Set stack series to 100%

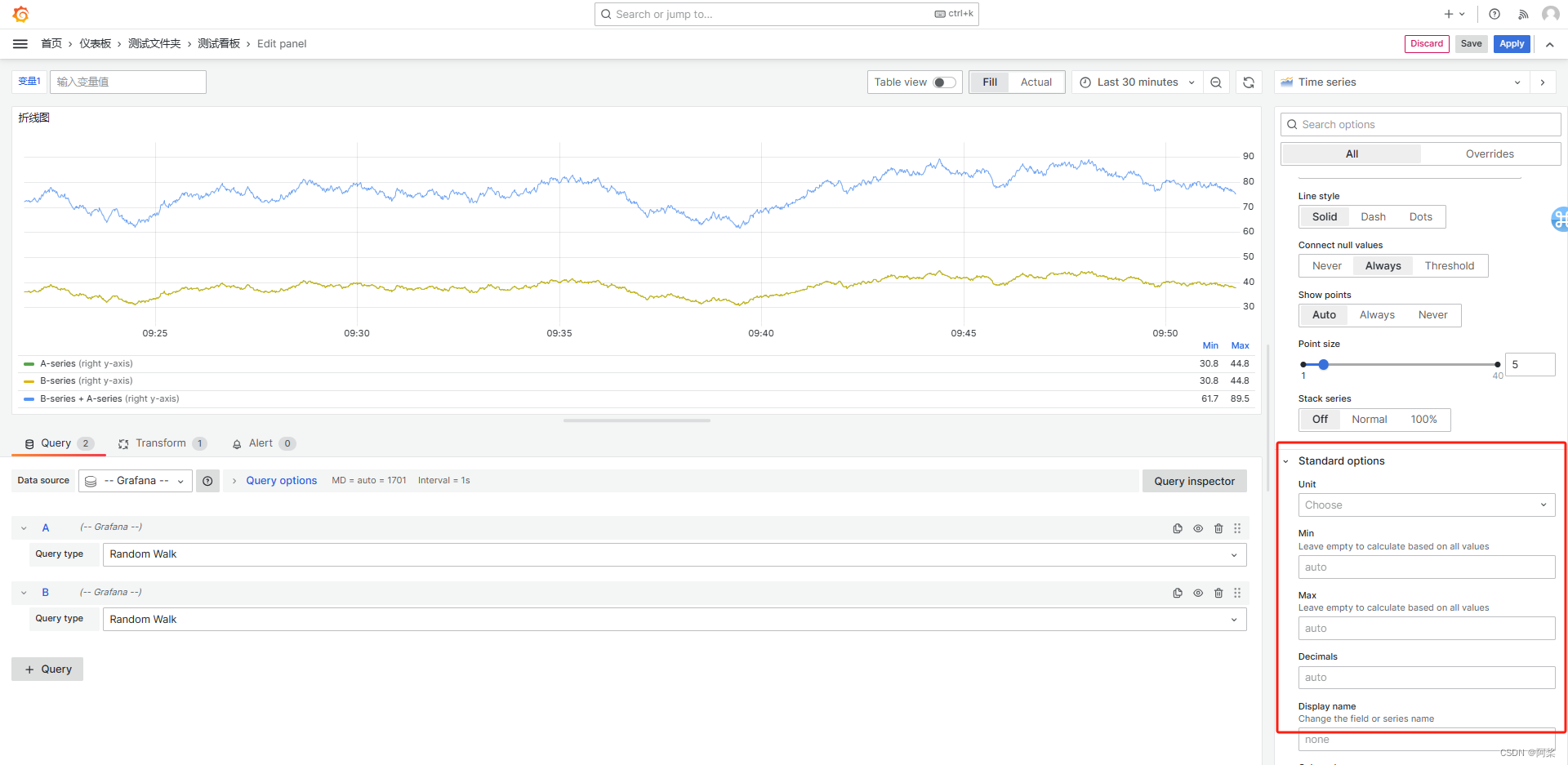1423,420
